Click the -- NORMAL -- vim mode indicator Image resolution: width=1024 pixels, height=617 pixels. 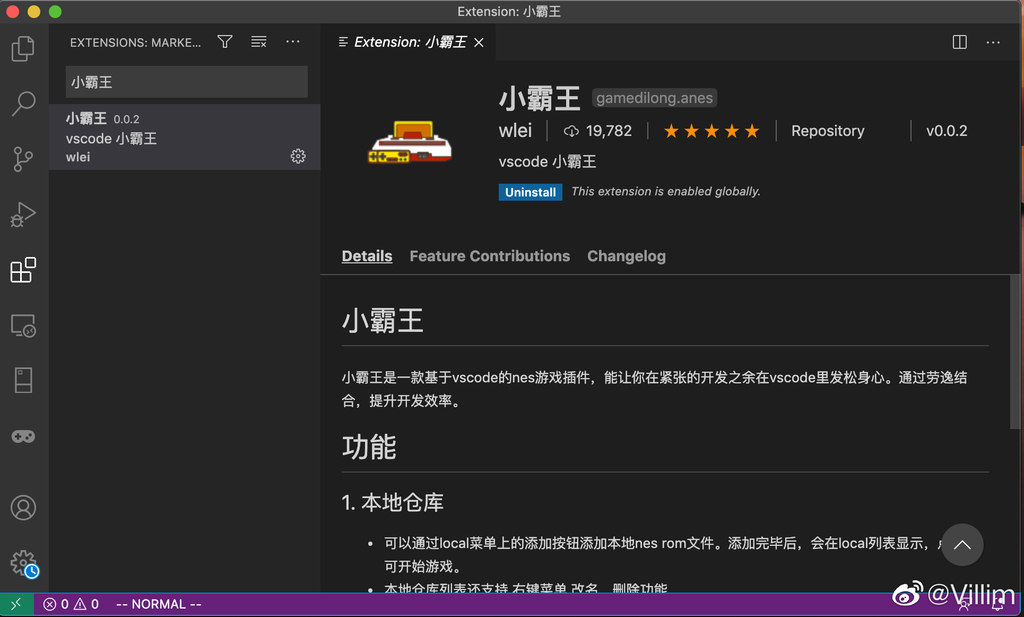click(159, 605)
